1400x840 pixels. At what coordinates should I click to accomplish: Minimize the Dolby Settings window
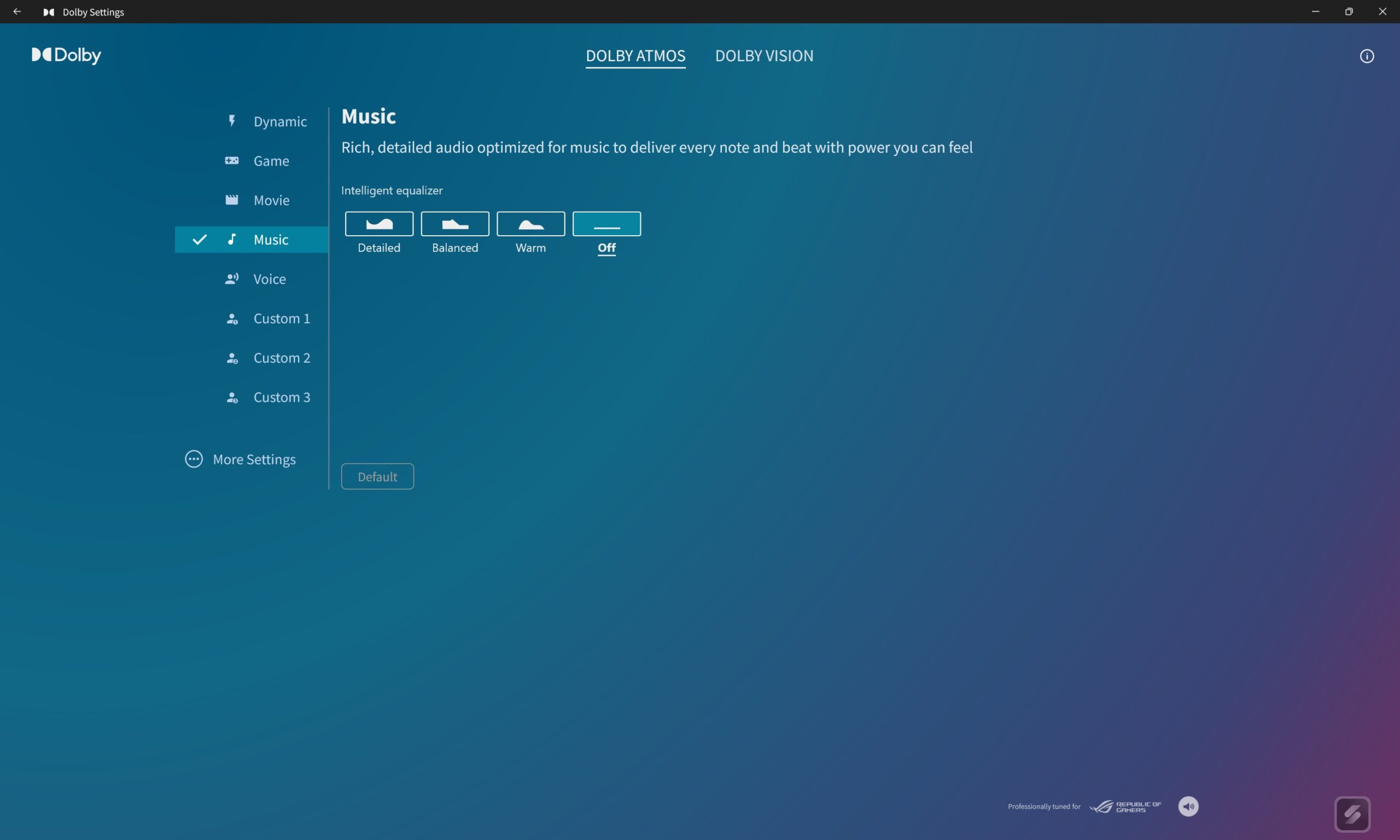point(1315,11)
